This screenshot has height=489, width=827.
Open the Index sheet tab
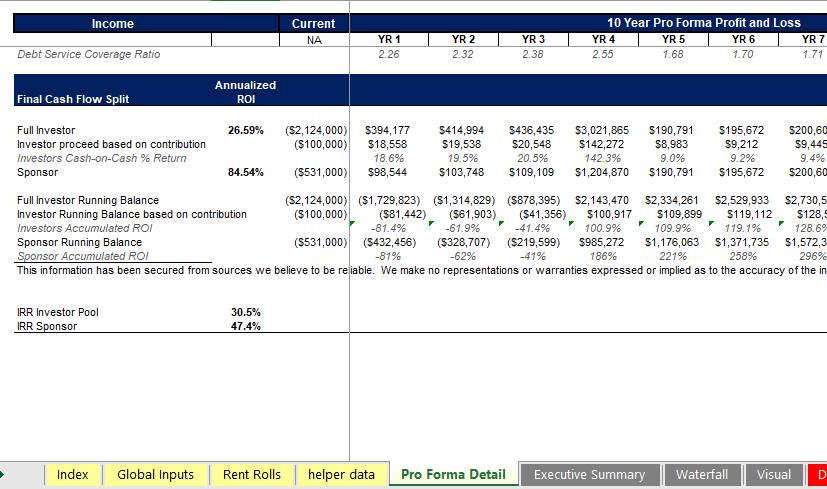click(x=73, y=474)
